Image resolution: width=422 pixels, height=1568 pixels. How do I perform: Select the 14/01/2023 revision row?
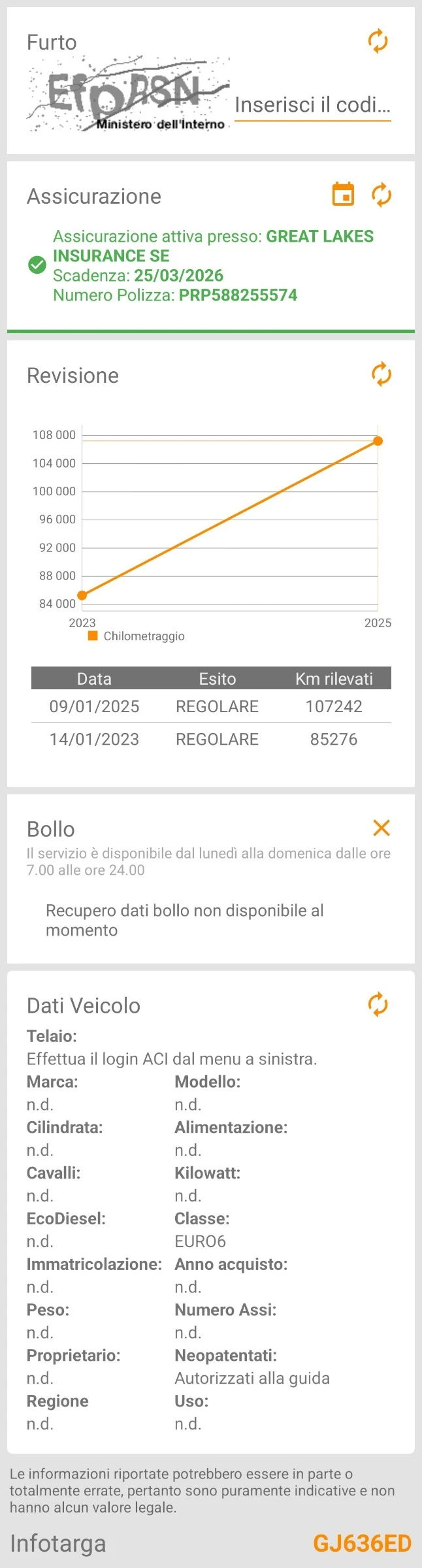tap(211, 739)
